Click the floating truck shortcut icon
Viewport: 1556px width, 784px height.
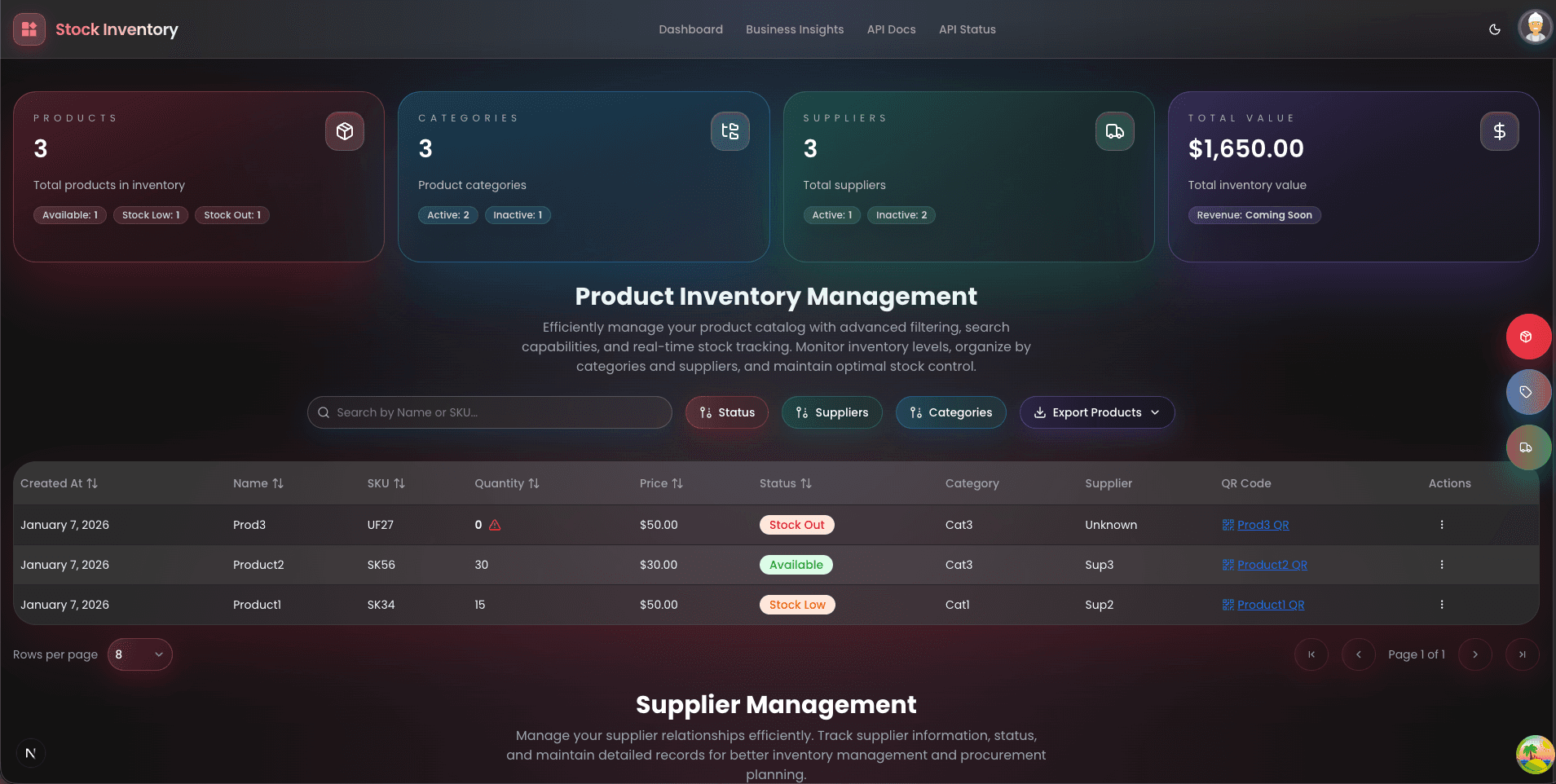click(1528, 447)
